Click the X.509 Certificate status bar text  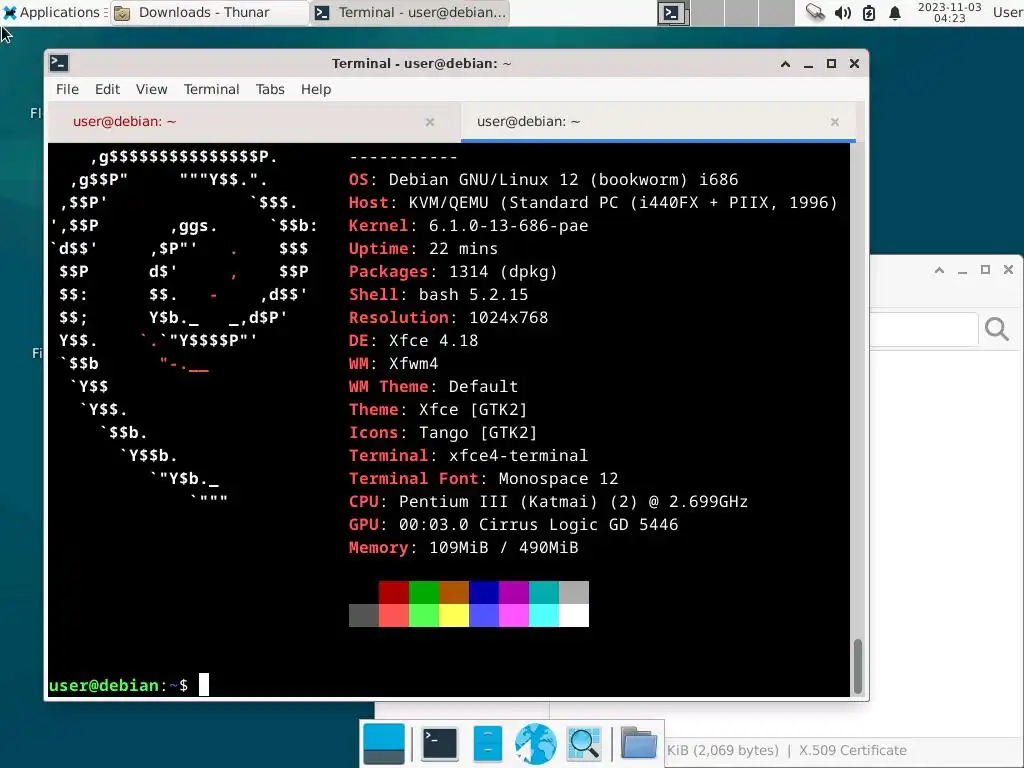pos(852,750)
